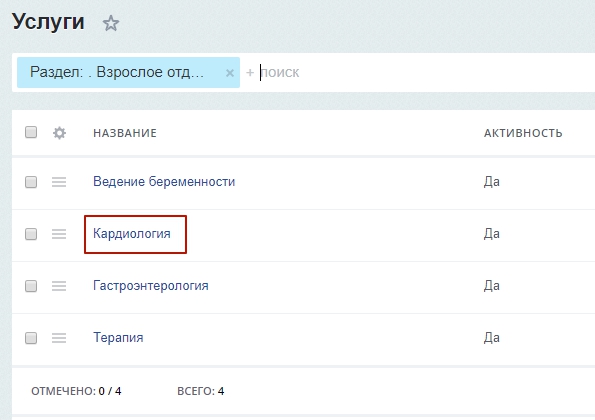This screenshot has height=420, width=595.
Task: Check the Кардиология row checkbox
Action: coord(31,234)
